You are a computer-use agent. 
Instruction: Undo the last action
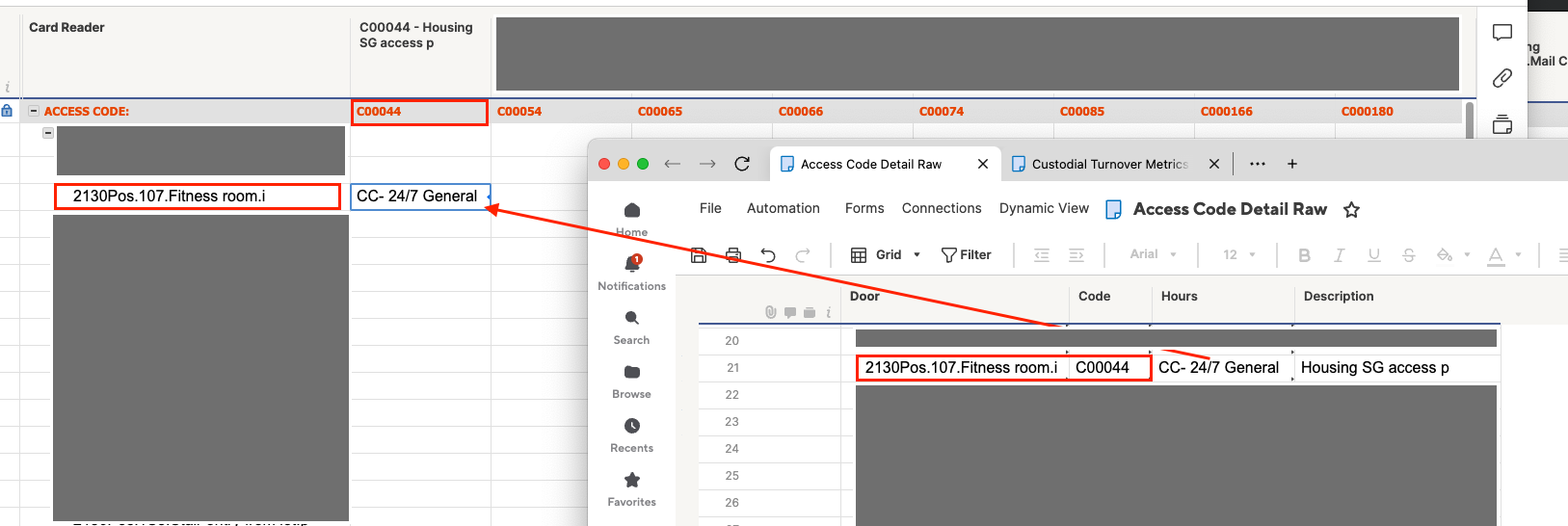768,254
